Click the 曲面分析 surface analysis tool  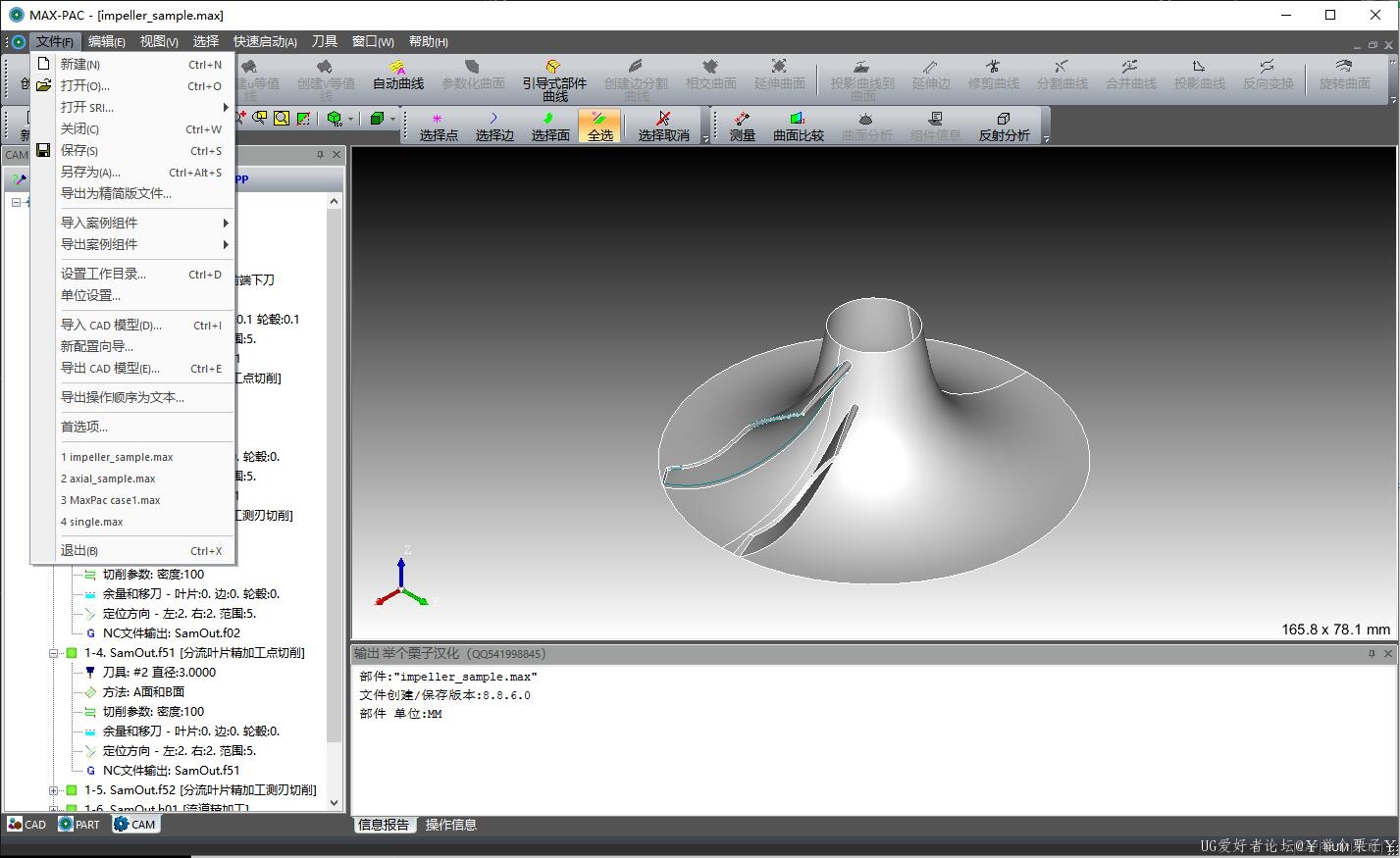click(x=867, y=126)
